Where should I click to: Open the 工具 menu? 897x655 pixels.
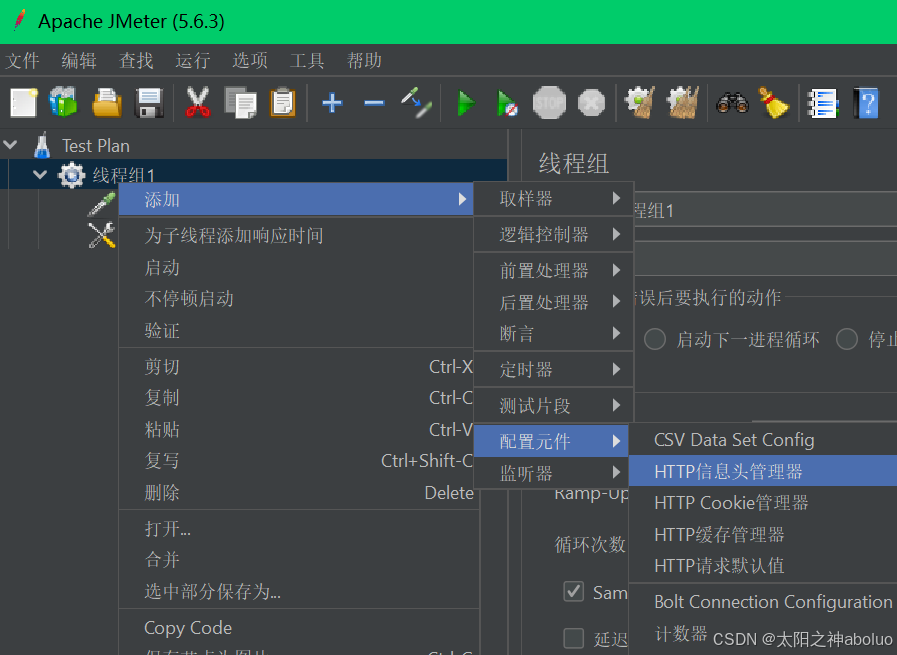(x=307, y=61)
